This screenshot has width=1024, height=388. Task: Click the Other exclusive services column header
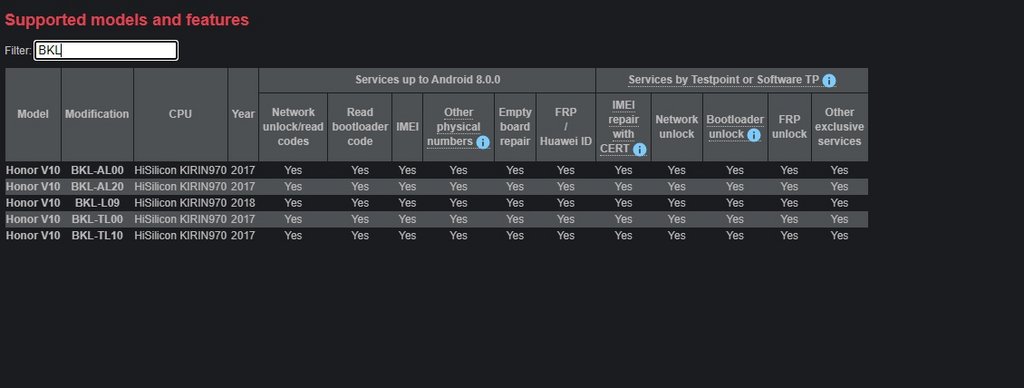tap(839, 127)
